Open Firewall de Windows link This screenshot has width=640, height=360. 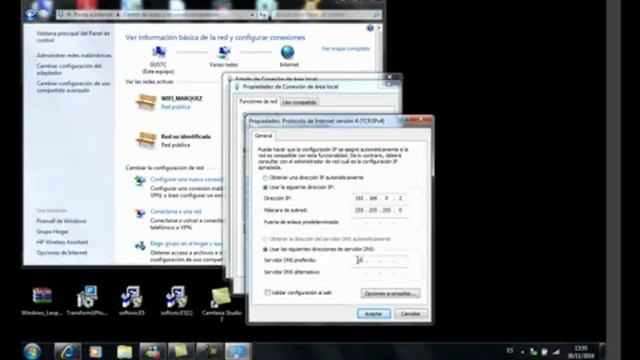(x=61, y=221)
